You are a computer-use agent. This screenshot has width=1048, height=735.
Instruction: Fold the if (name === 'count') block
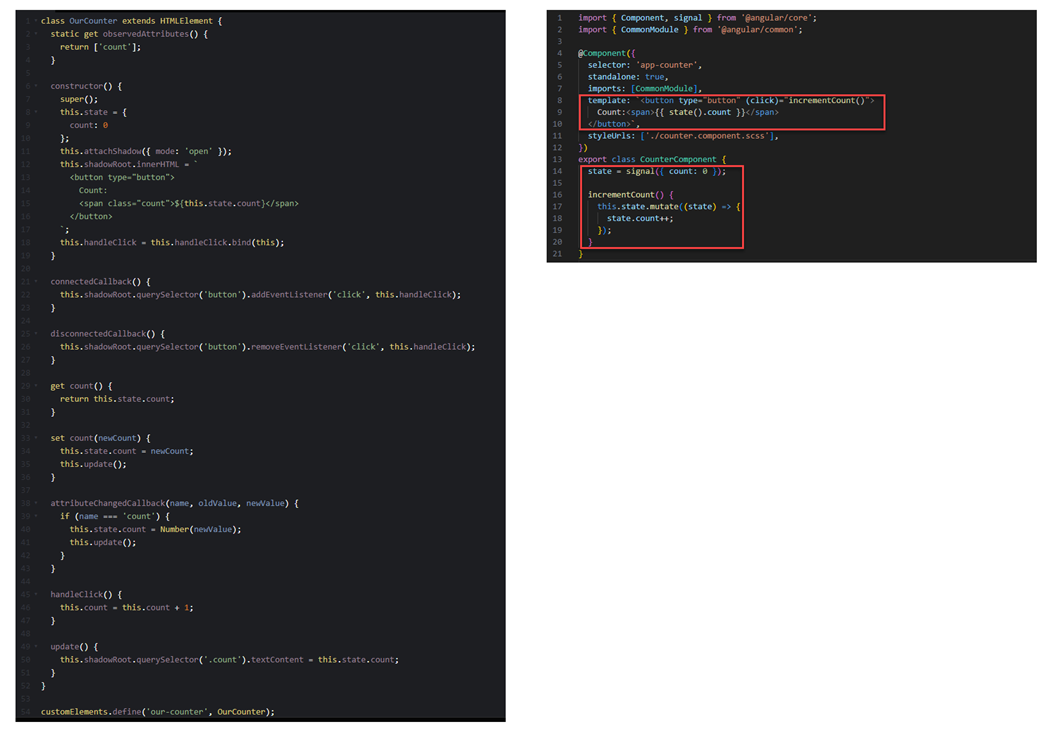(35, 517)
